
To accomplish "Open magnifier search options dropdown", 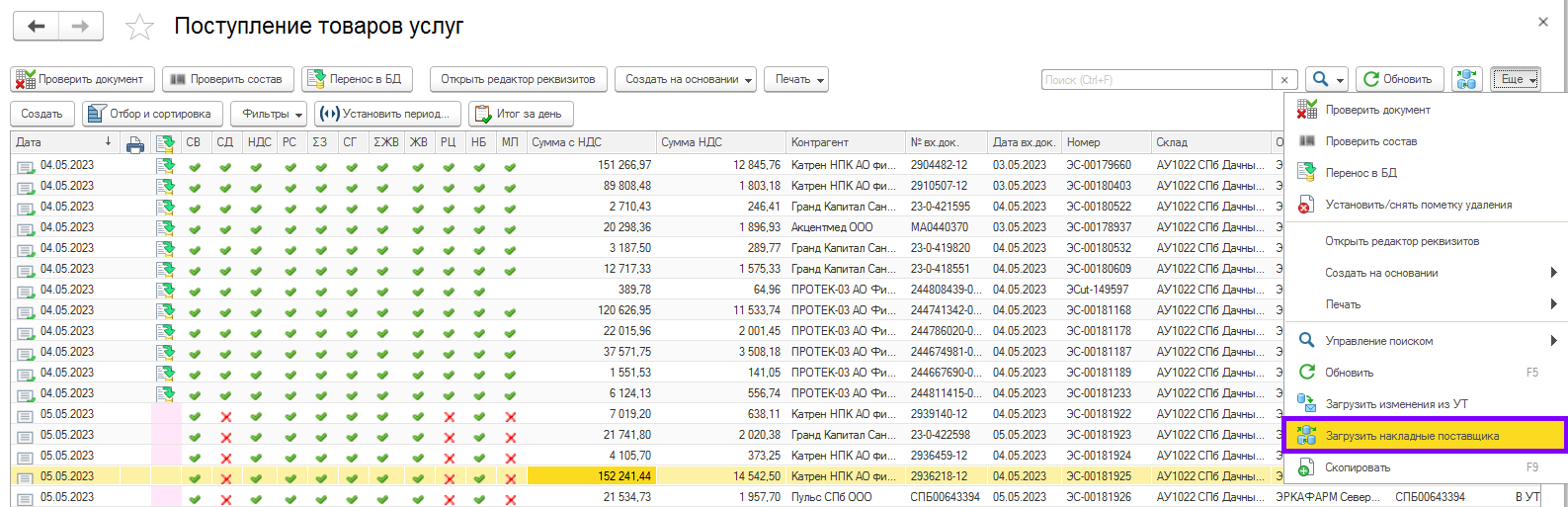I will click(x=1326, y=79).
